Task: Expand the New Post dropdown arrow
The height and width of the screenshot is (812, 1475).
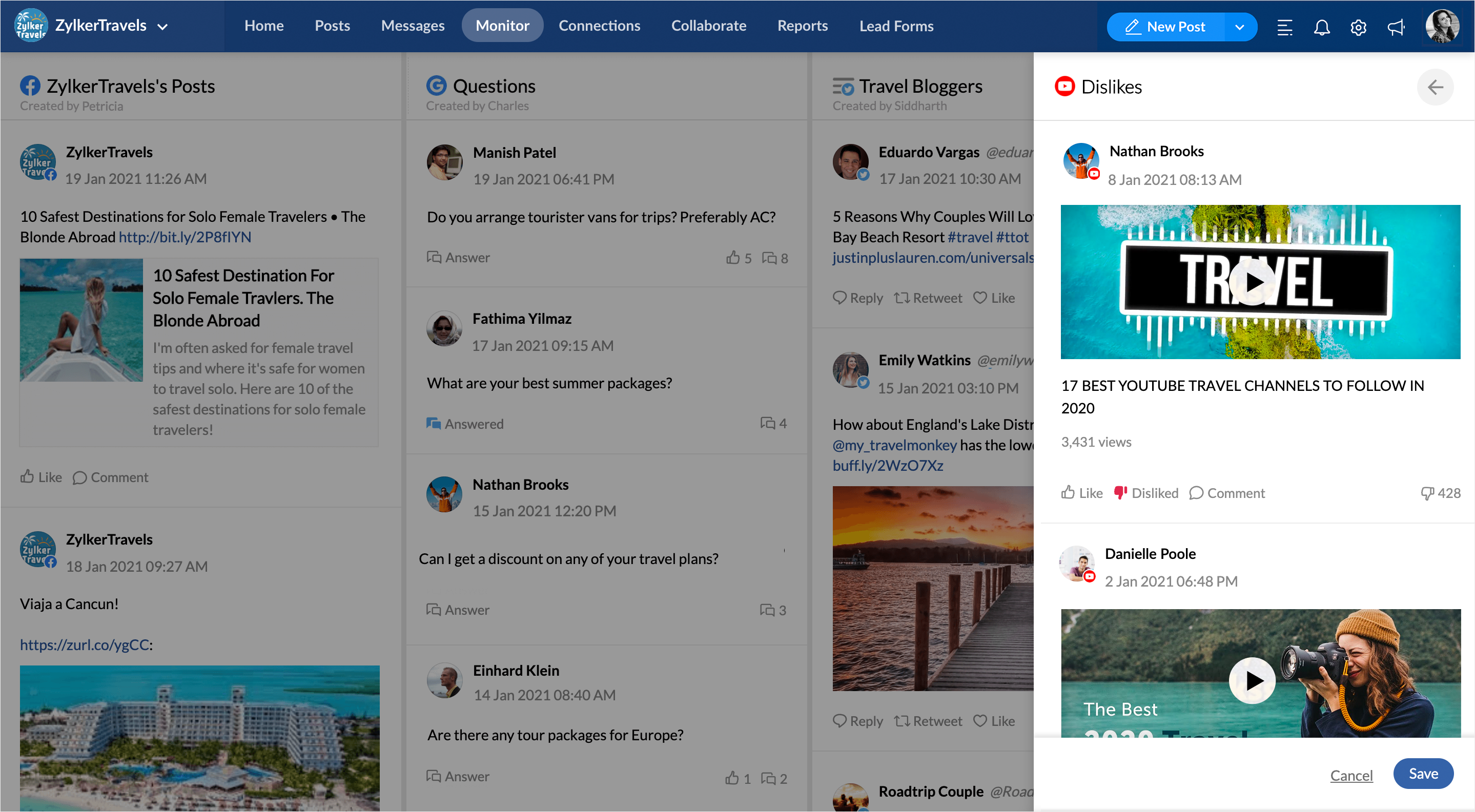Action: click(1239, 27)
